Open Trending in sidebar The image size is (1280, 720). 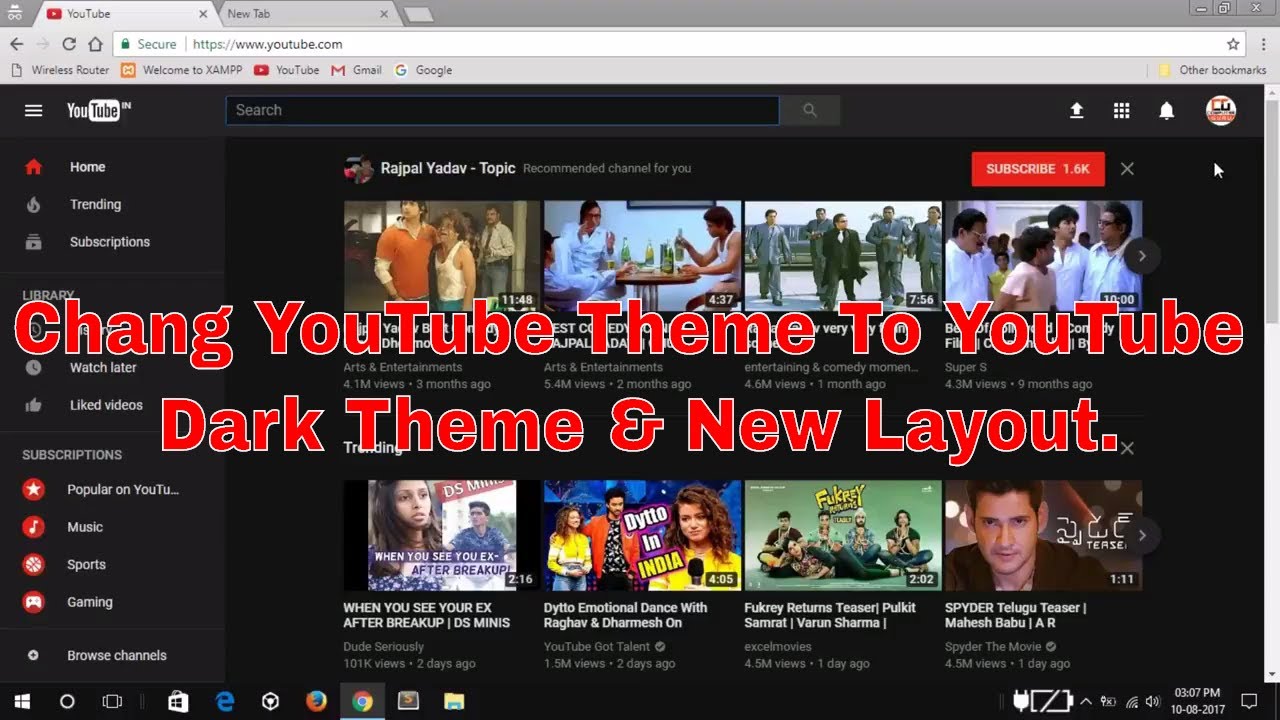pos(112,204)
